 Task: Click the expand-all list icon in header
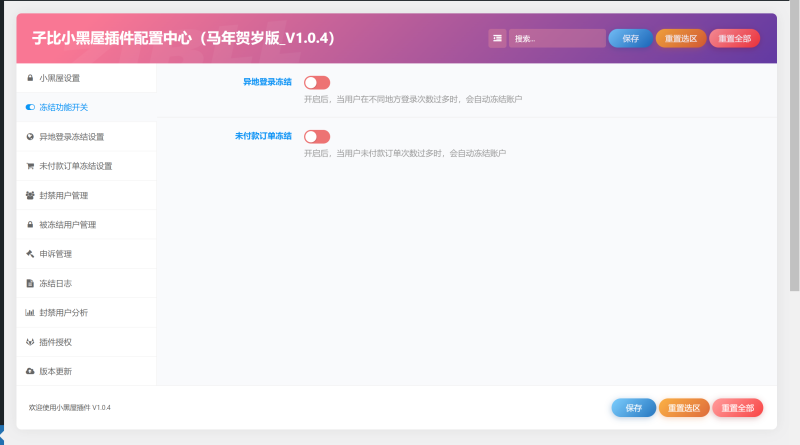click(497, 38)
